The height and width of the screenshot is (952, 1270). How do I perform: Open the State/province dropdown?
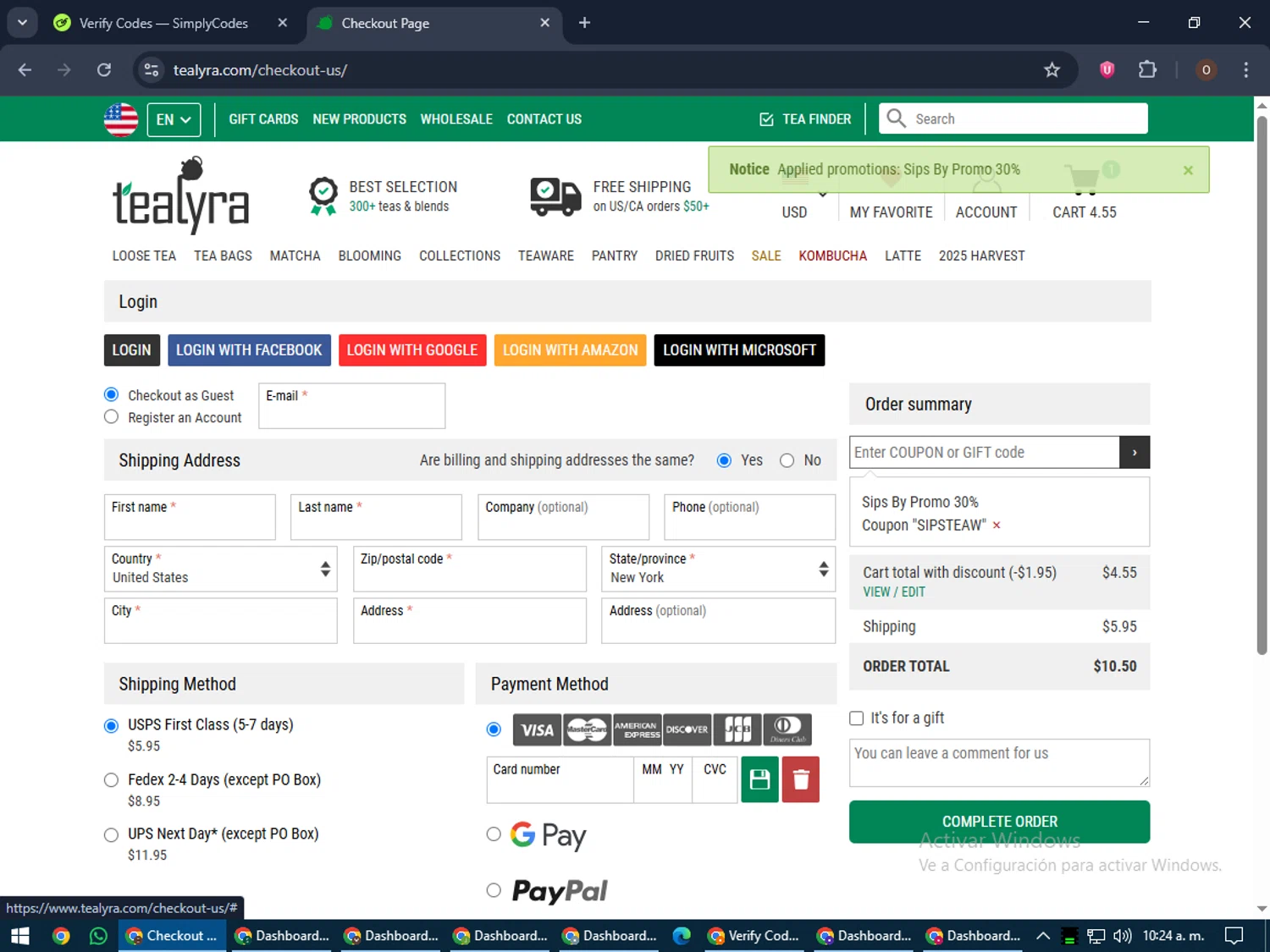[x=718, y=569]
